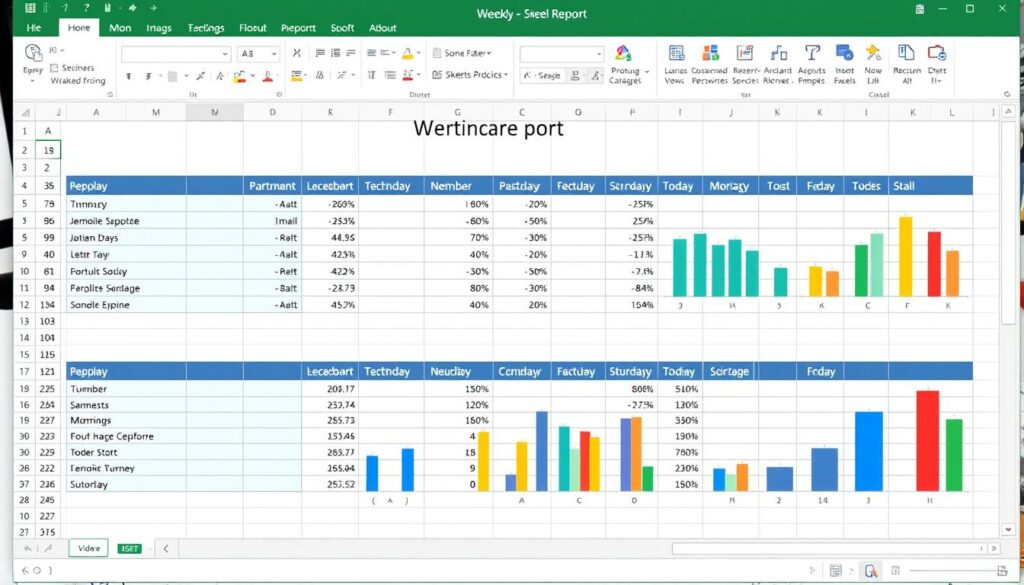1024x585 pixels.
Task: Switch to the Mon ribbon tab
Action: 120,28
